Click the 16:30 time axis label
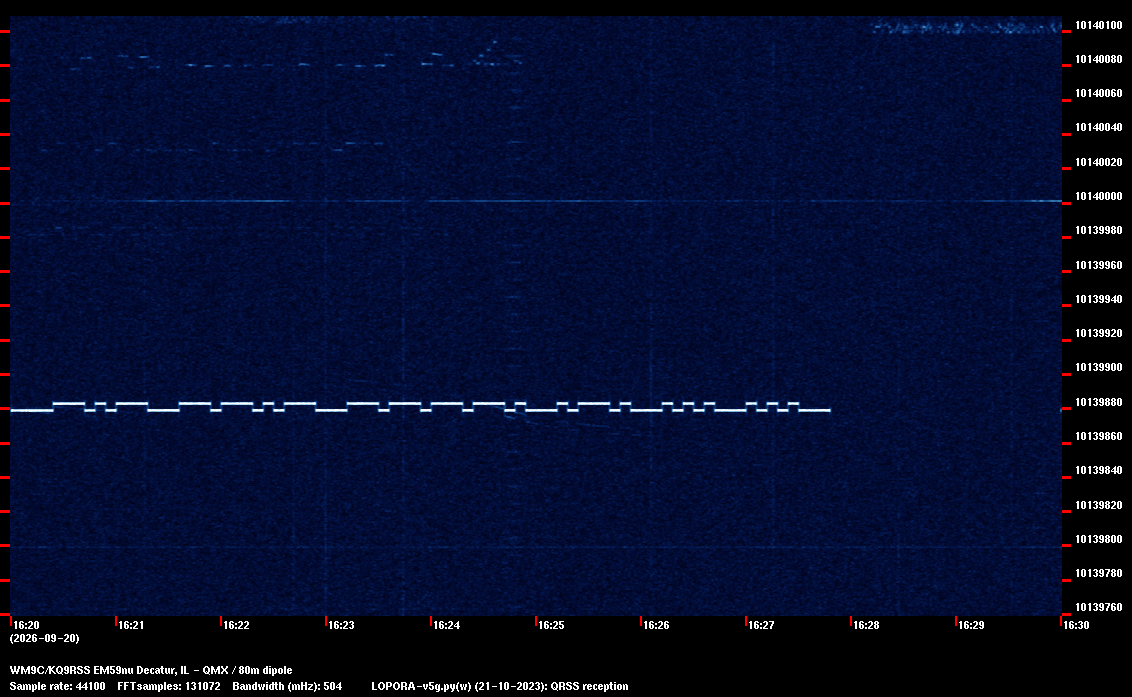The width and height of the screenshot is (1132, 697). 1076,625
